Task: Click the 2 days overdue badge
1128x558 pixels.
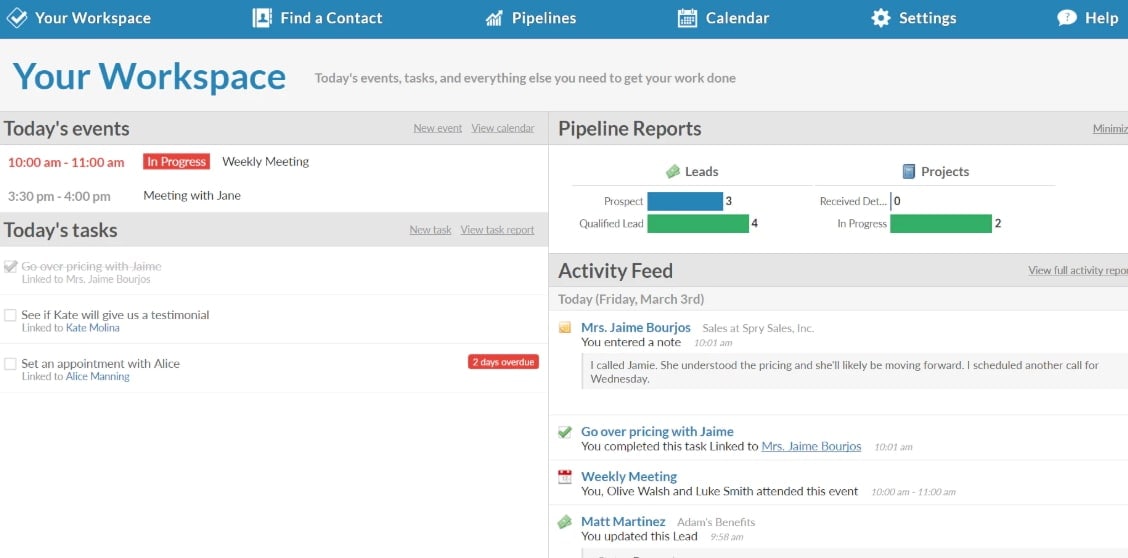Action: pyautogui.click(x=503, y=362)
